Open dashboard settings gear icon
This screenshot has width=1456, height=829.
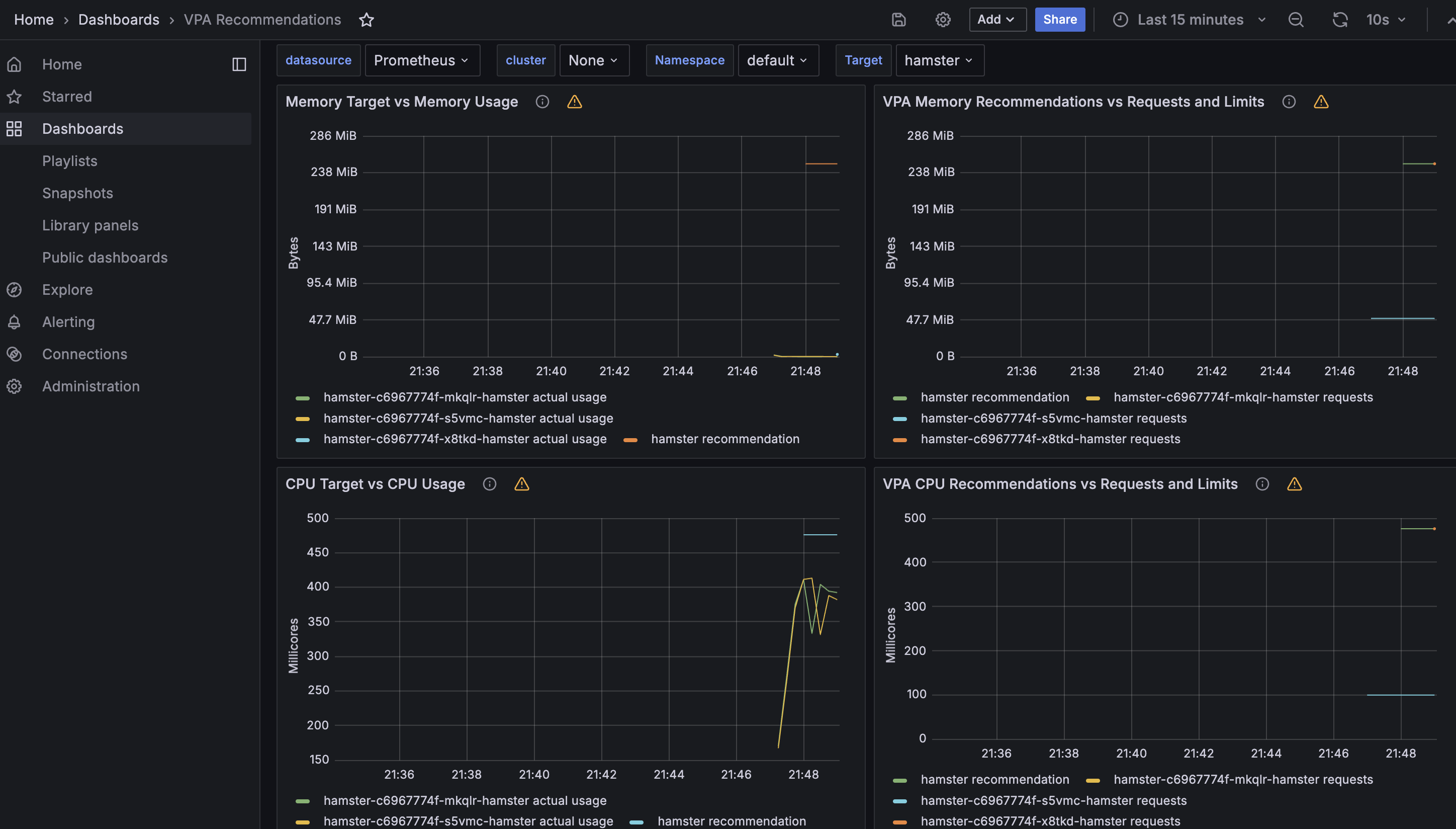(943, 20)
